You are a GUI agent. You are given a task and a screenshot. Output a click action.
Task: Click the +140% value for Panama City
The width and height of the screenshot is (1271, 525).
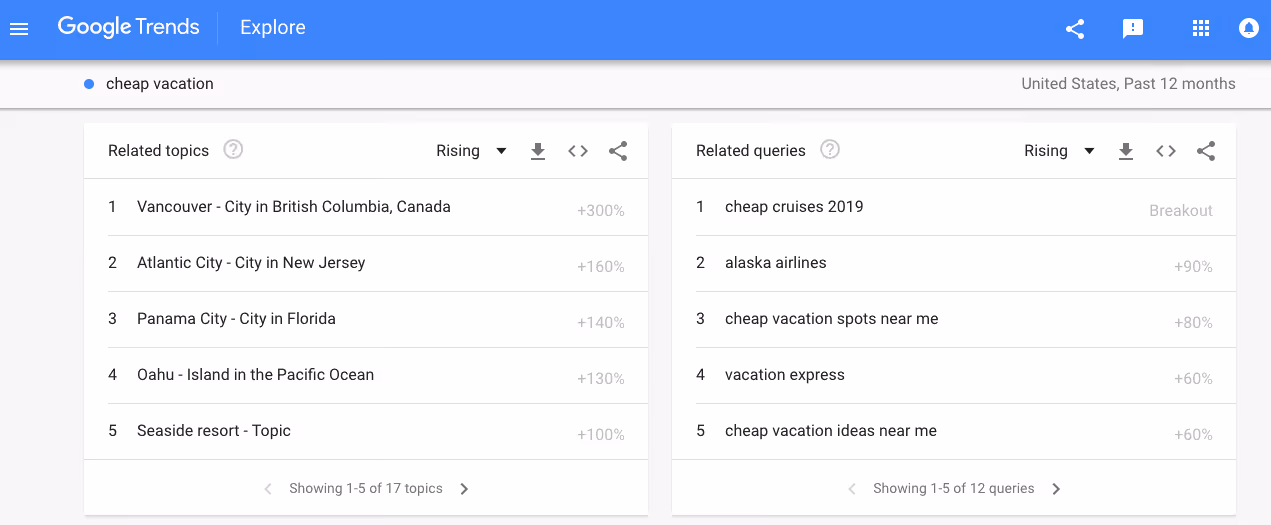tap(601, 323)
